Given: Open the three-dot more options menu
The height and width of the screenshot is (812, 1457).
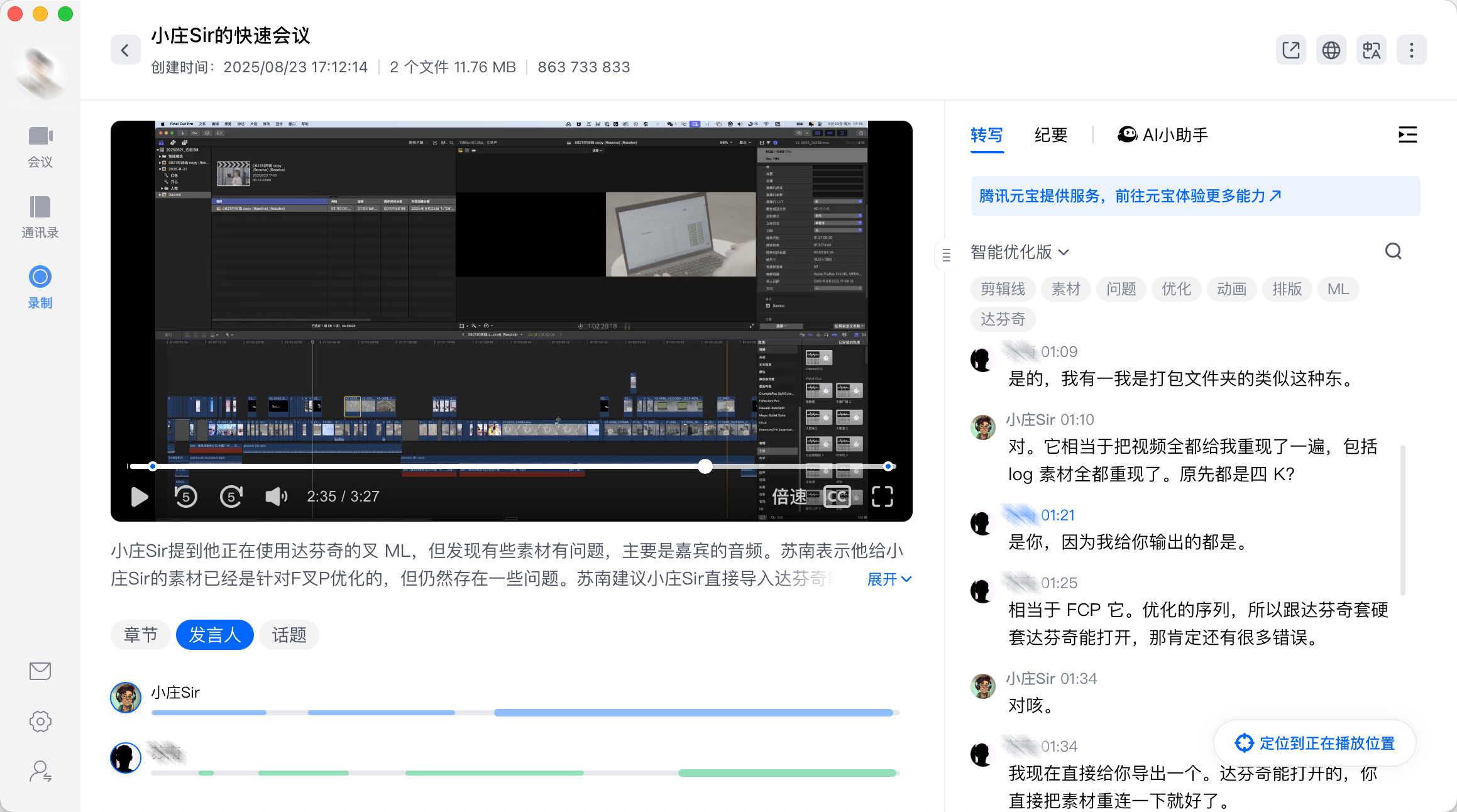Looking at the screenshot, I should [1411, 50].
